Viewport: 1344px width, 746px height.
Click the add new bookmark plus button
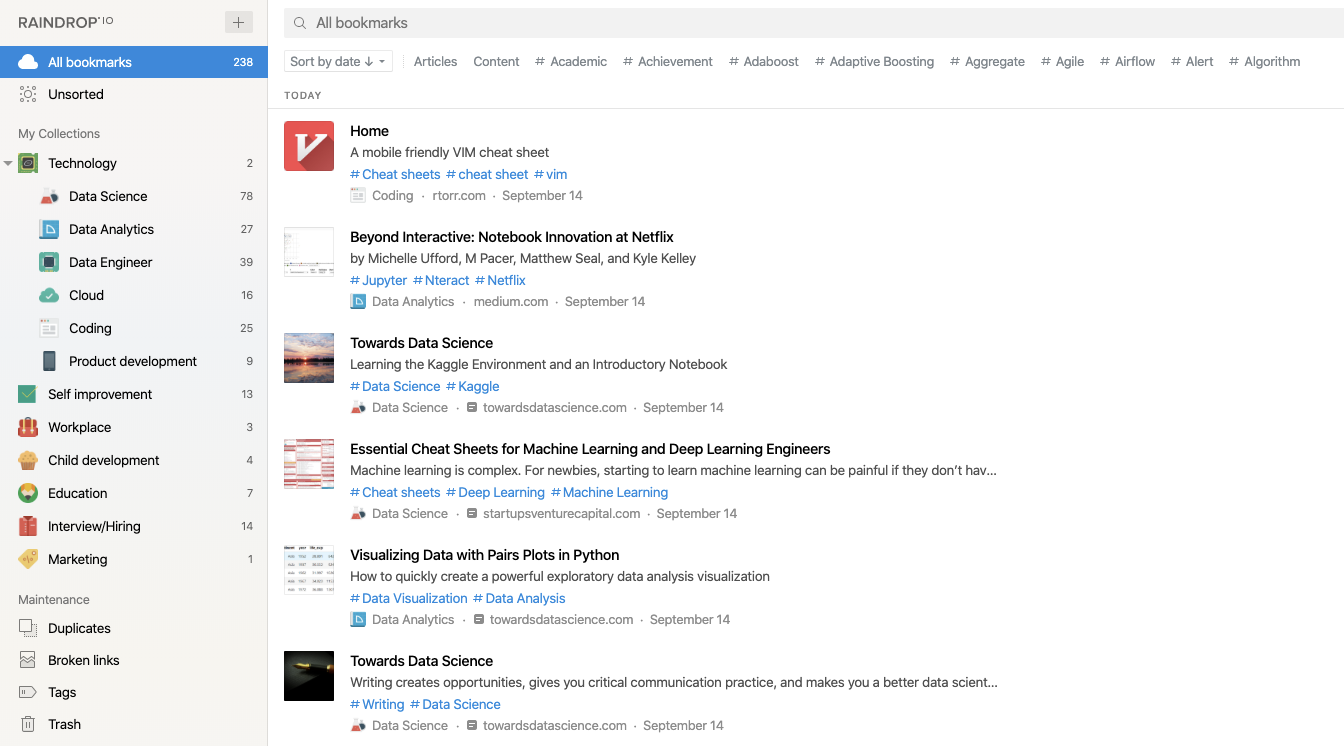click(238, 22)
